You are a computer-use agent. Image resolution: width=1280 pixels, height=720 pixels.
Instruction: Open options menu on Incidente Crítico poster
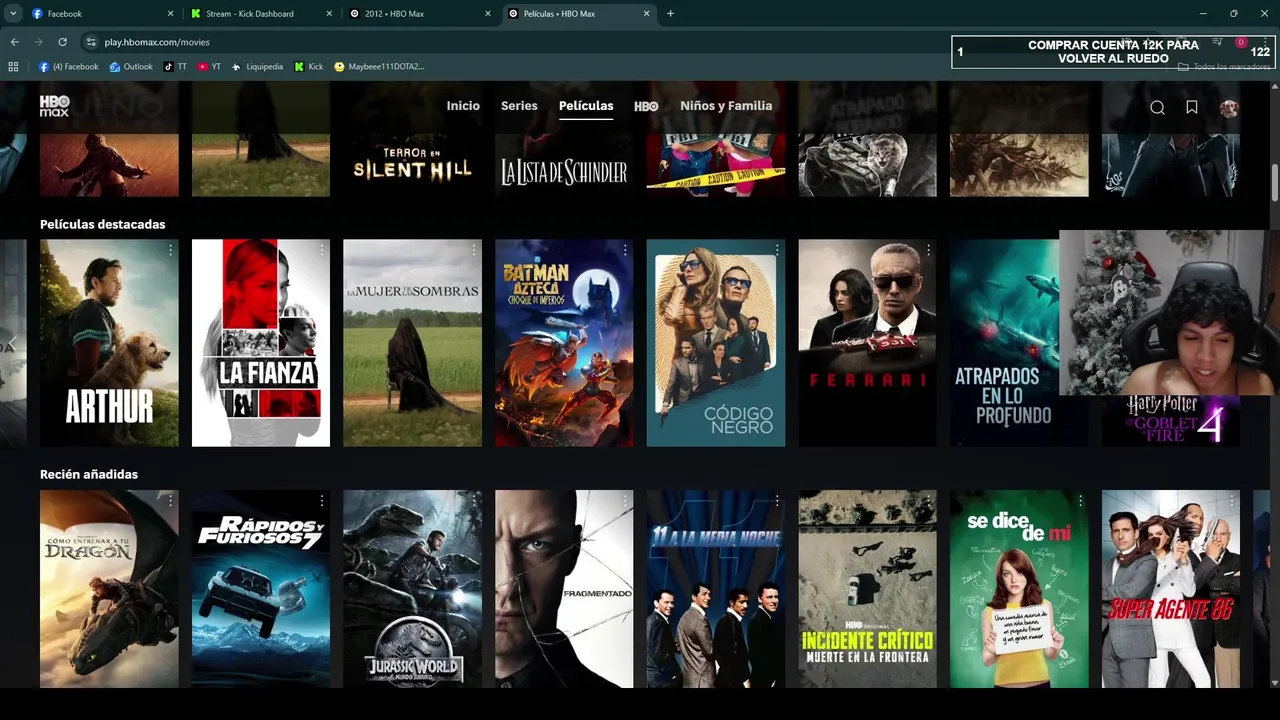pyautogui.click(x=928, y=500)
